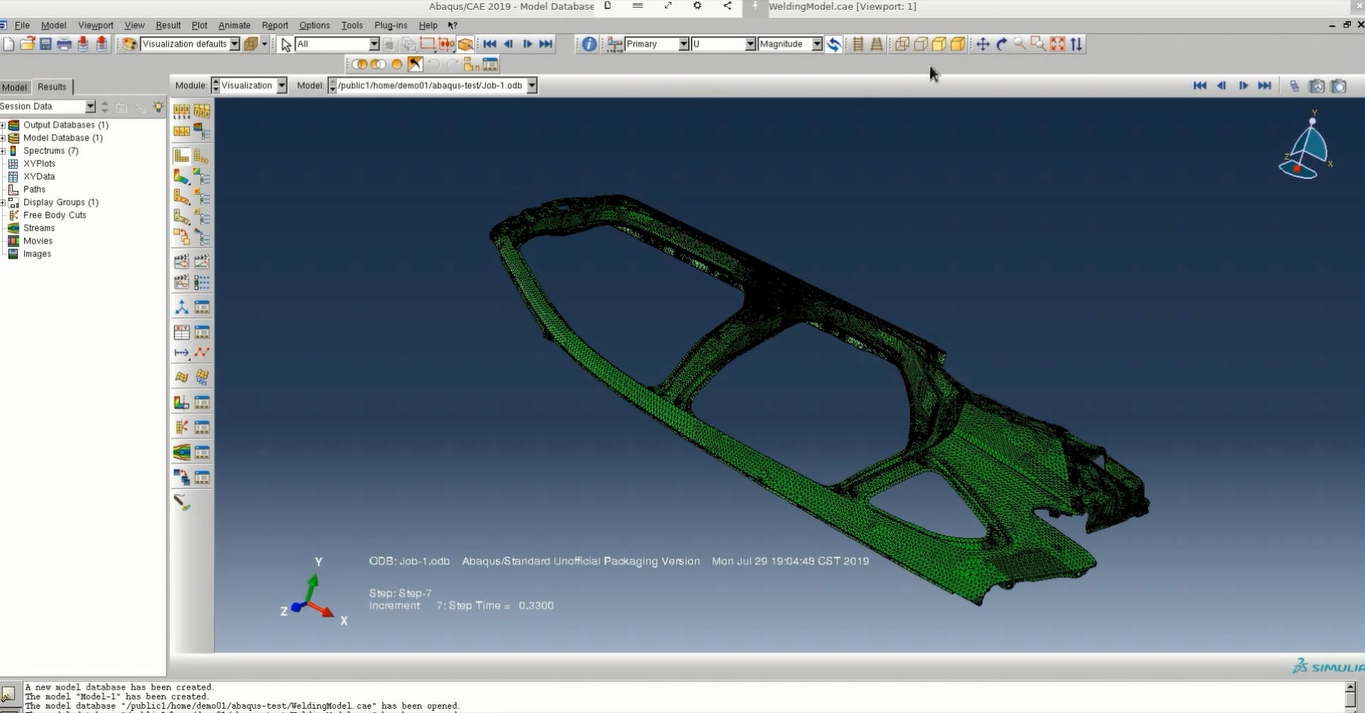The image size is (1365, 713).
Task: Toggle the selection arrow tool
Action: (287, 44)
